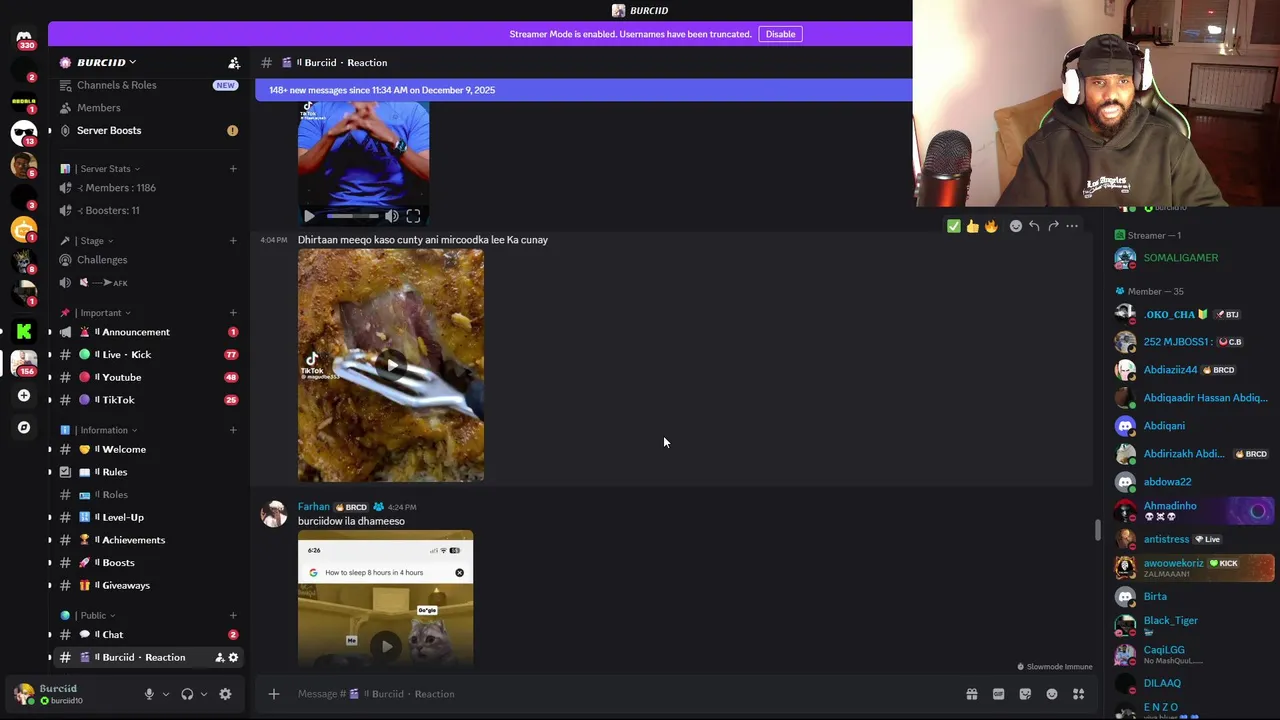1280x720 pixels.
Task: Open apps icon in message bar
Action: (x=1079, y=694)
